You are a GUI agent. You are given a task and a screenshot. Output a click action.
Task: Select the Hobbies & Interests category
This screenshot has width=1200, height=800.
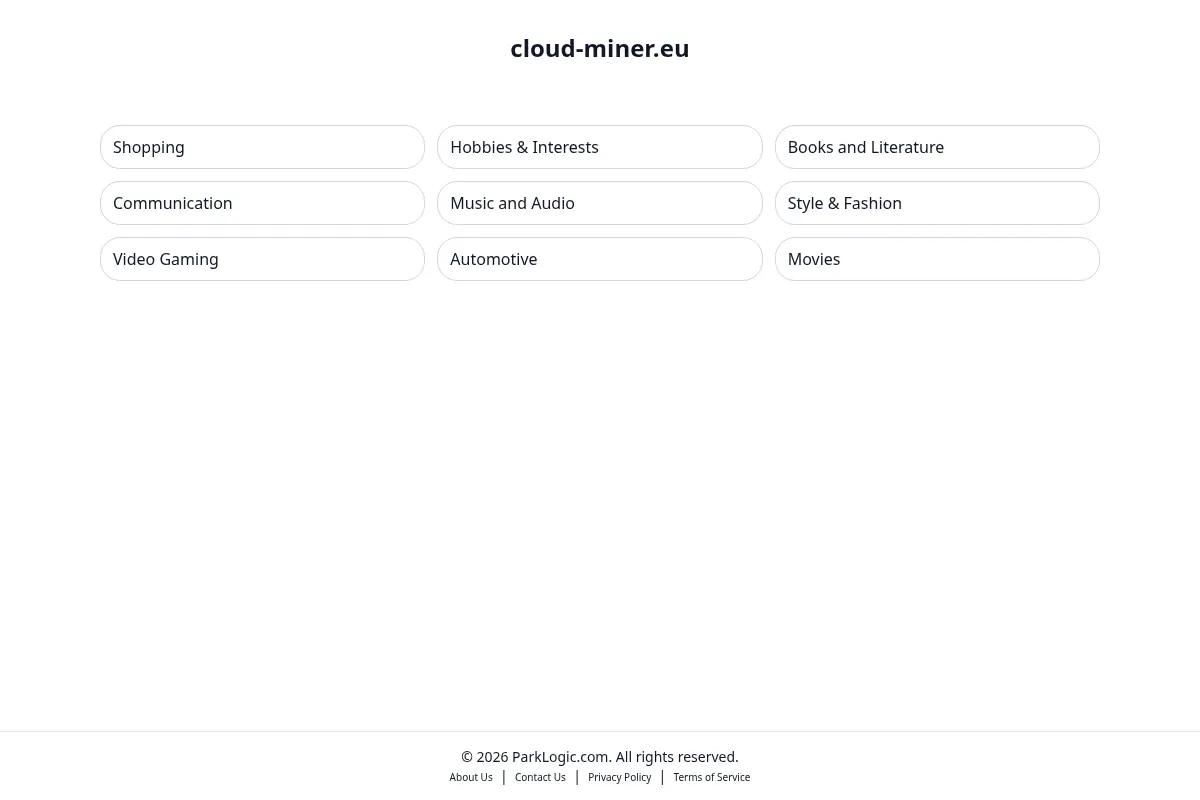[600, 147]
